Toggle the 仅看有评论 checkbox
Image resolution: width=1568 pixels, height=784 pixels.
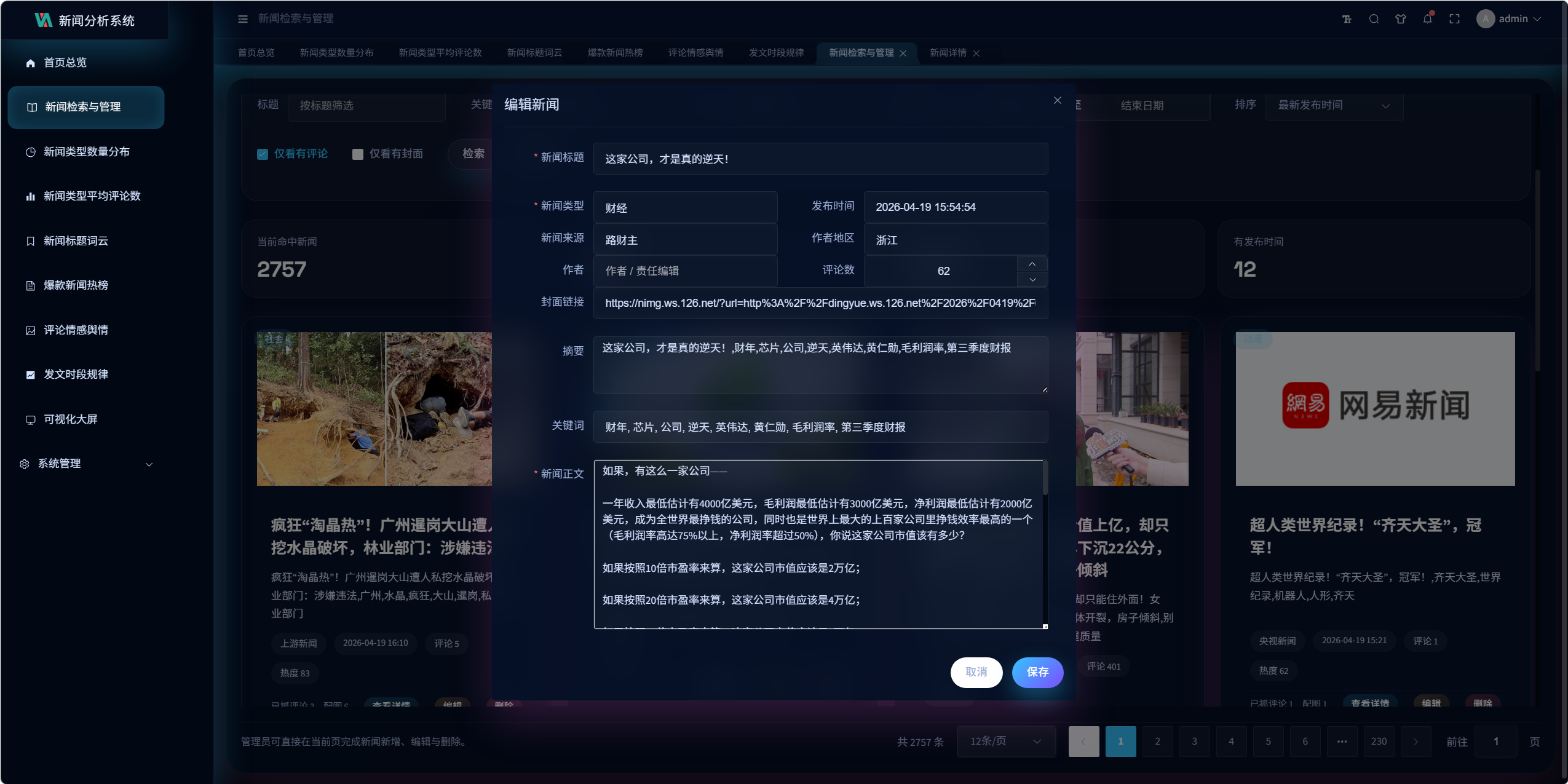point(263,154)
